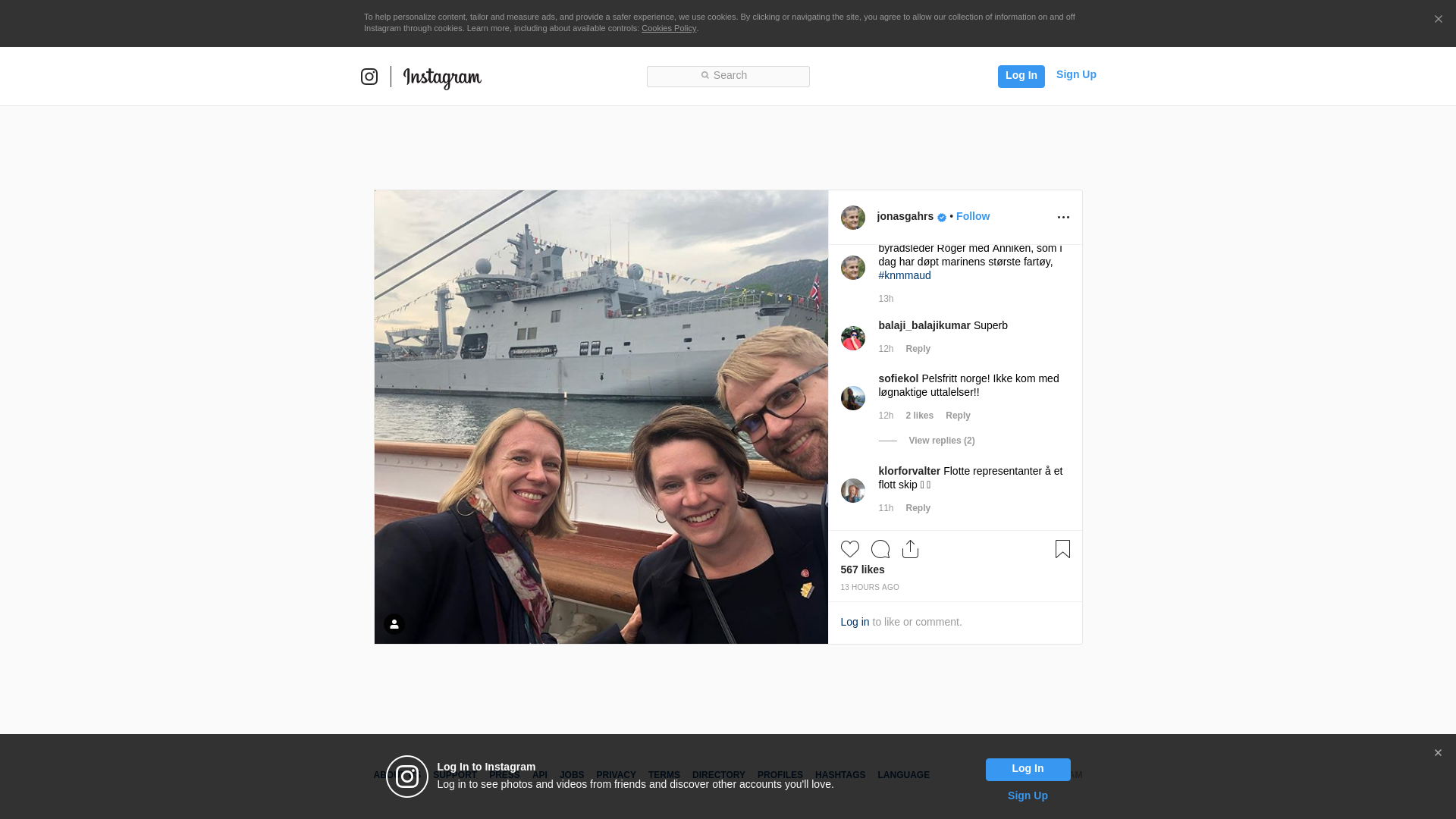Click the Cookies Policy link
Viewport: 1456px width, 819px height.
[668, 28]
